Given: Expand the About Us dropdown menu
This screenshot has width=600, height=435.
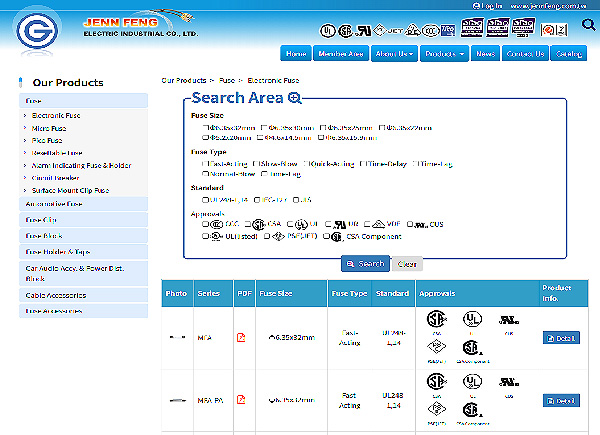Looking at the screenshot, I should (x=394, y=53).
